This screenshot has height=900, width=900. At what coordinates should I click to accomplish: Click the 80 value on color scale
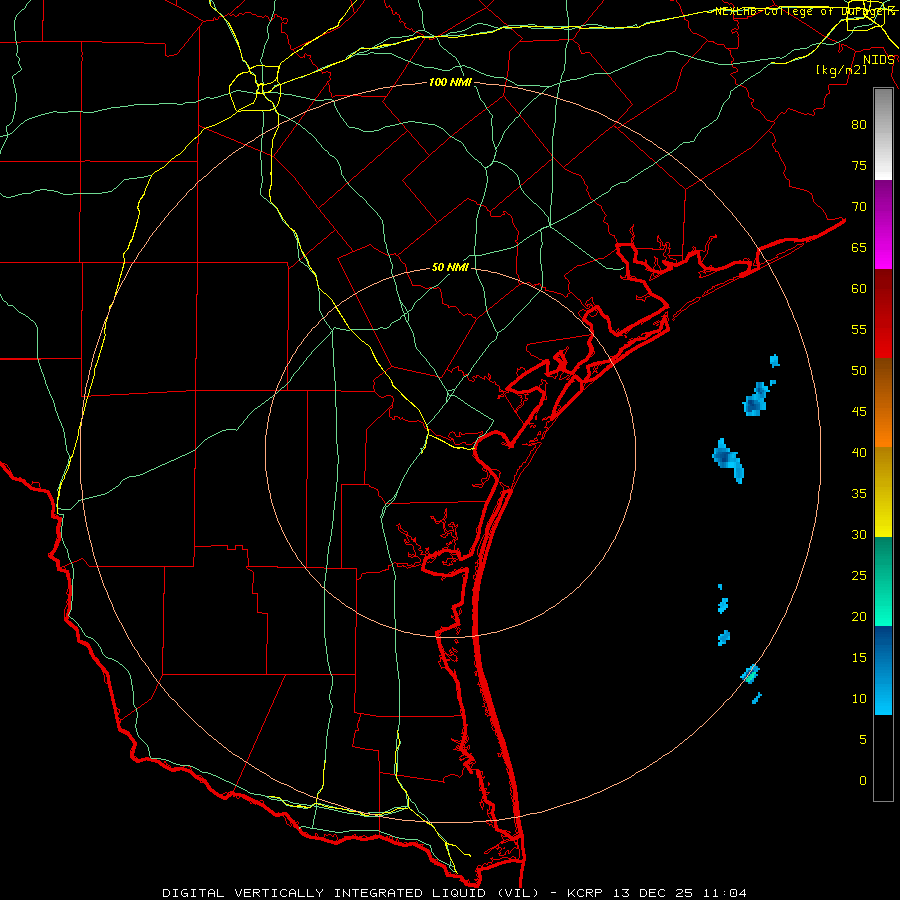[859, 125]
